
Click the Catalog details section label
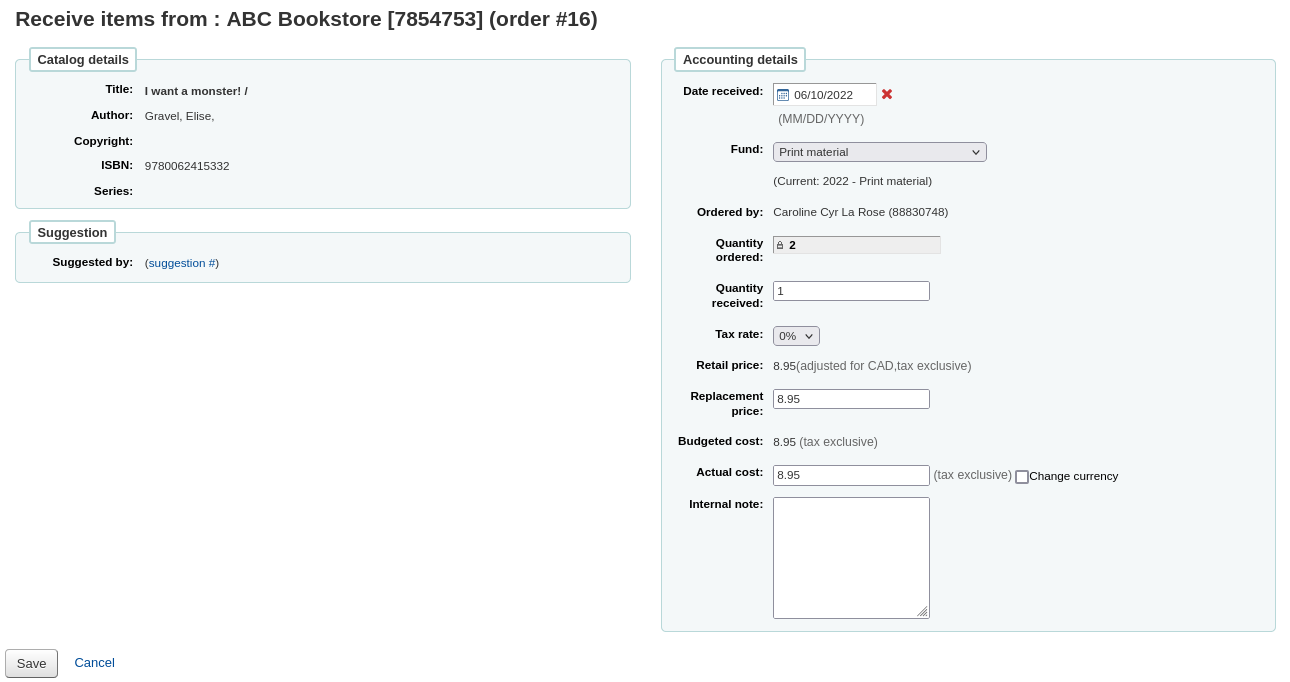82,59
